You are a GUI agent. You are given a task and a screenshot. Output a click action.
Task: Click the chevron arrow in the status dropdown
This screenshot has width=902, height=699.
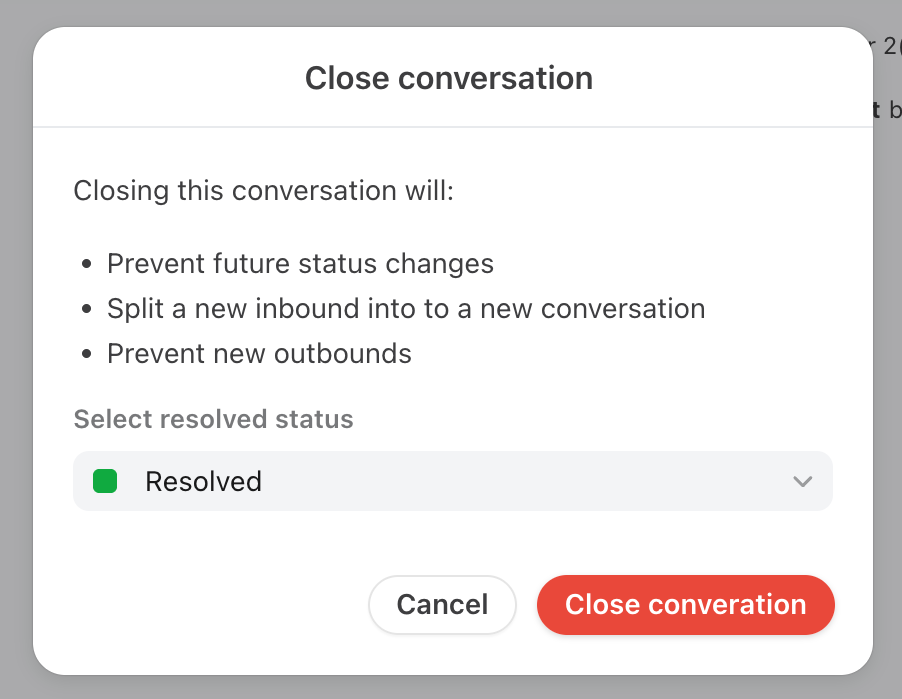coord(802,482)
